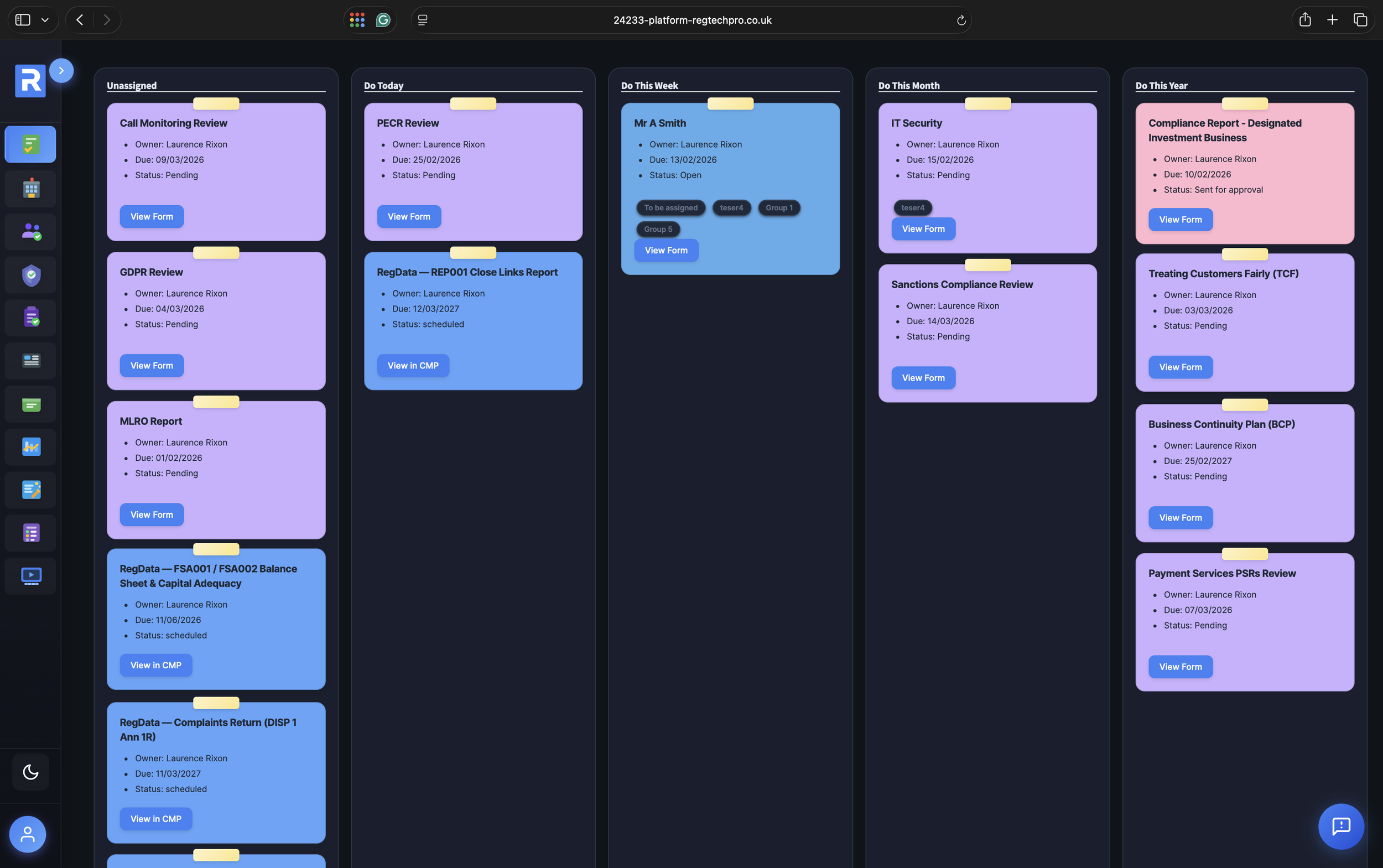The width and height of the screenshot is (1383, 868).
Task: Open the purple clipboard sidebar icon
Action: 31,318
